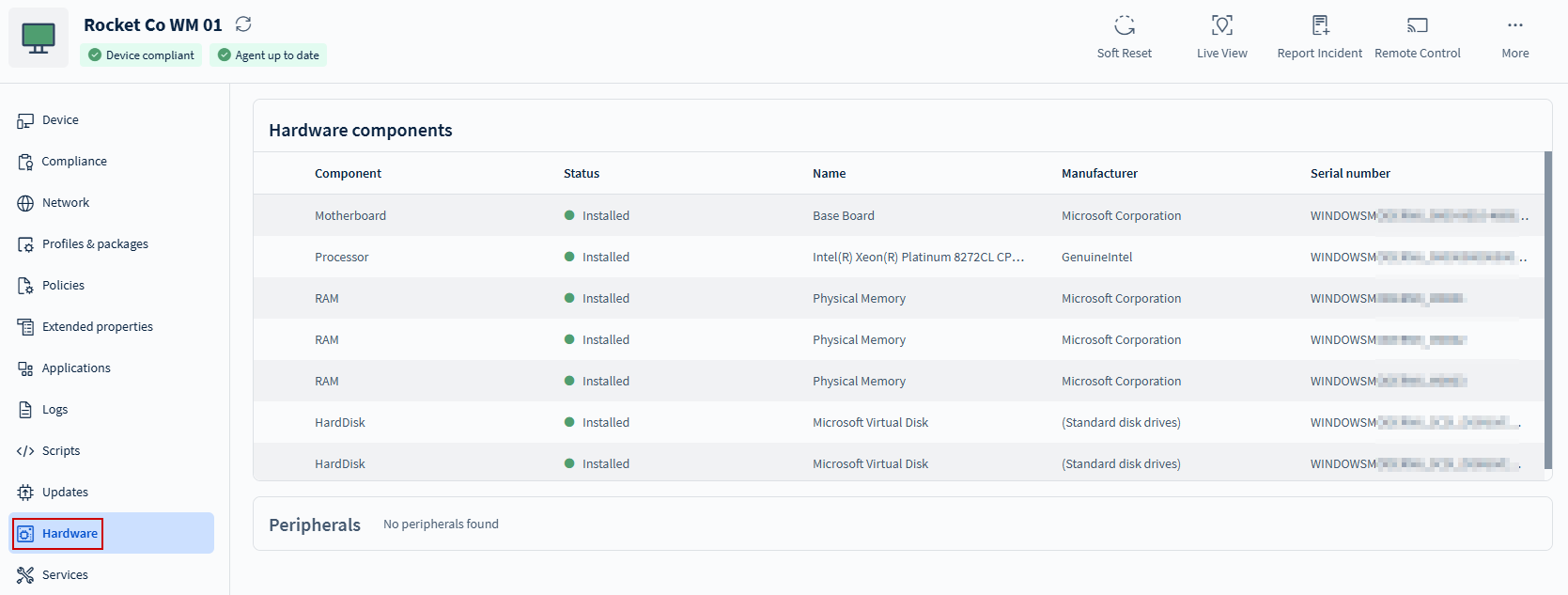Viewport: 1568px width, 595px height.
Task: Click the Report Incident icon
Action: pos(1319,25)
